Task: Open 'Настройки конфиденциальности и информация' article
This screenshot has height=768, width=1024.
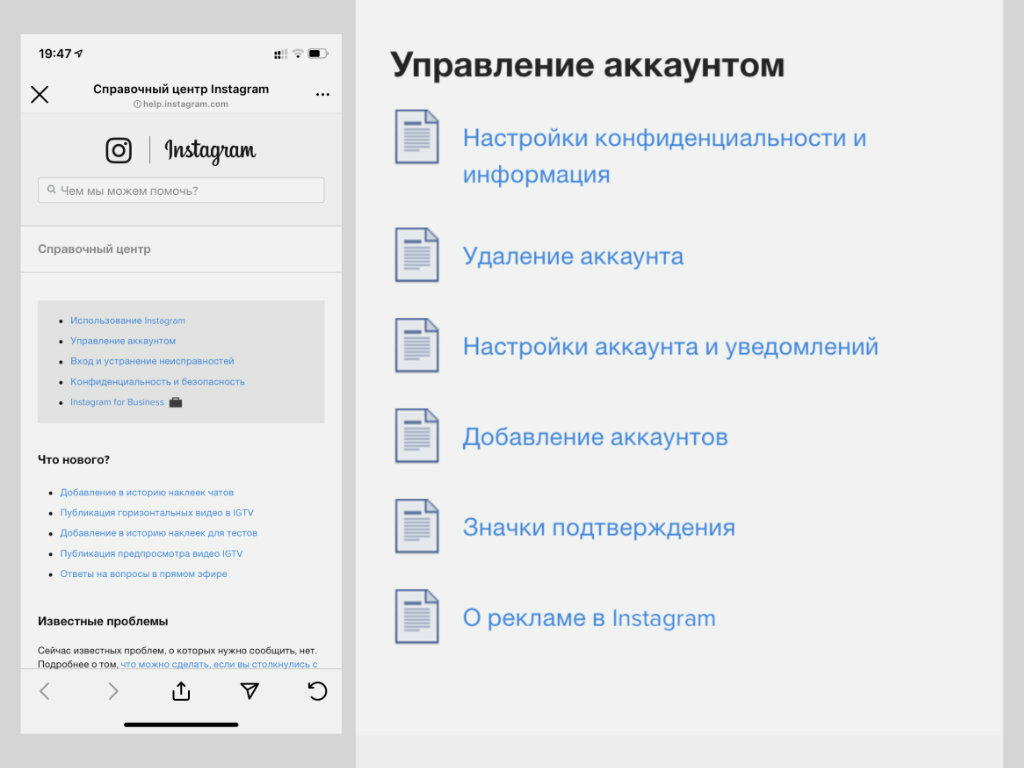Action: [664, 156]
